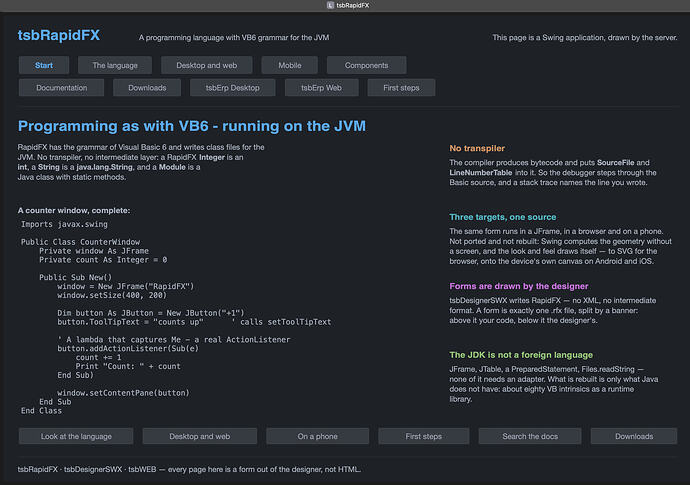The width and height of the screenshot is (690, 485).
Task: Click code line Print "Count: " + count
Action: coord(128,366)
